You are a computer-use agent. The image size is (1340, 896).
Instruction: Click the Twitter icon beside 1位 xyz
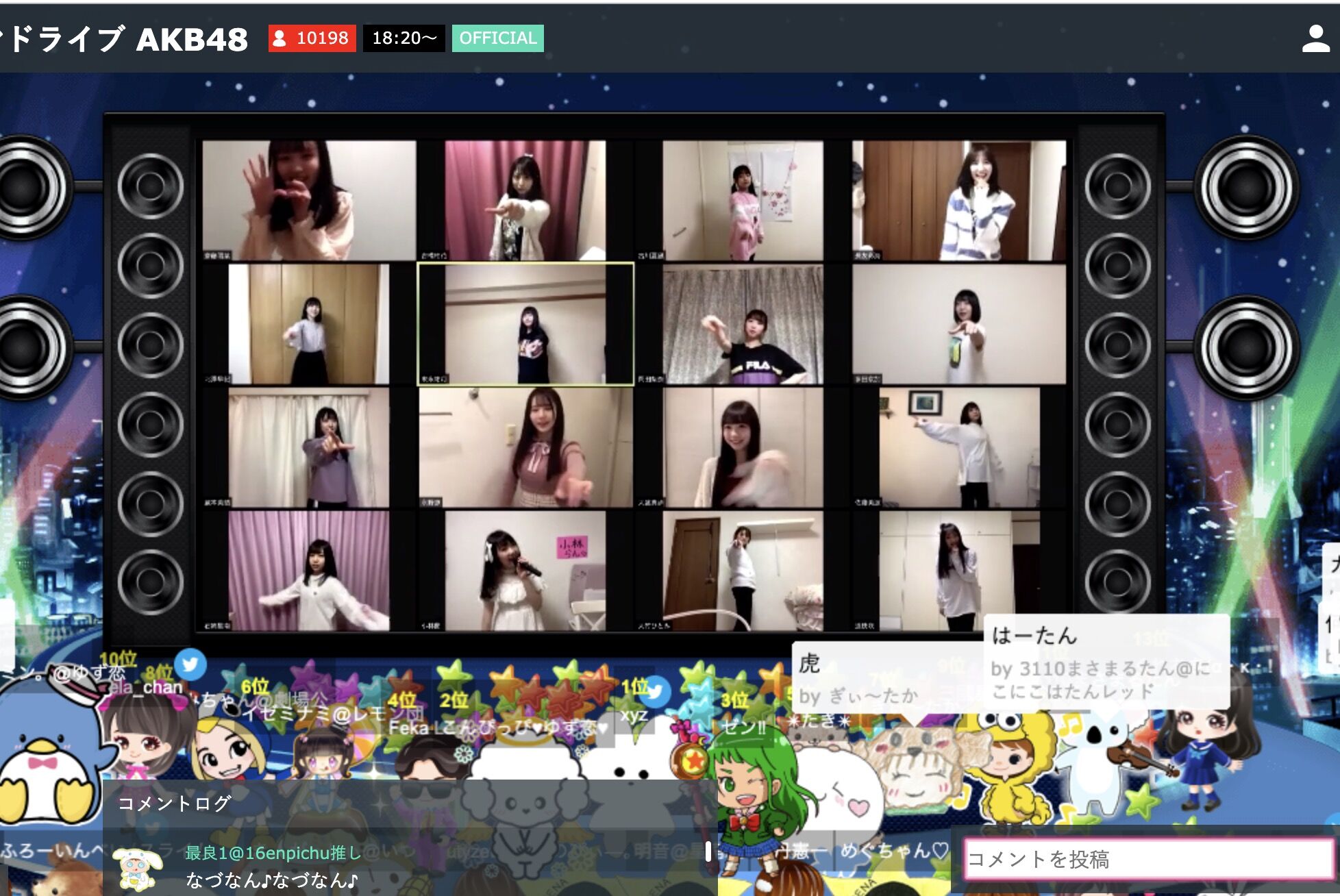tap(656, 692)
